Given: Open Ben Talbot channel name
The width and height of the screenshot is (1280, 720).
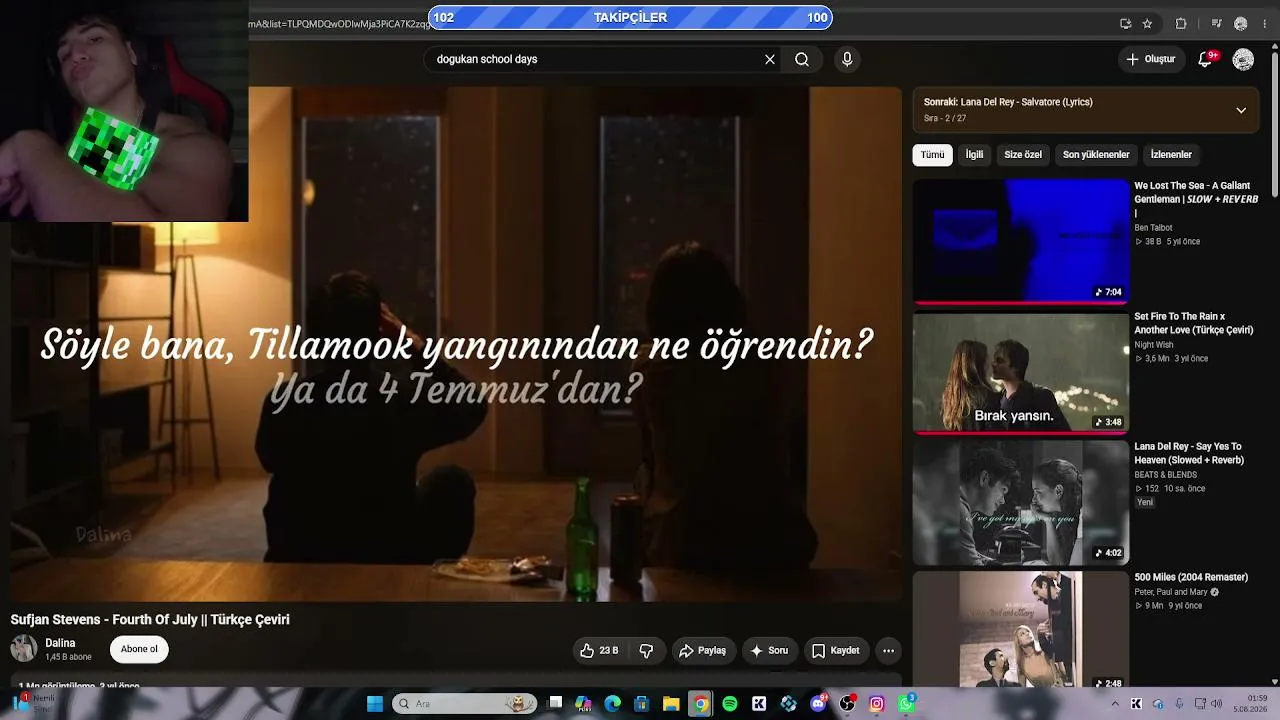Looking at the screenshot, I should tap(1153, 228).
